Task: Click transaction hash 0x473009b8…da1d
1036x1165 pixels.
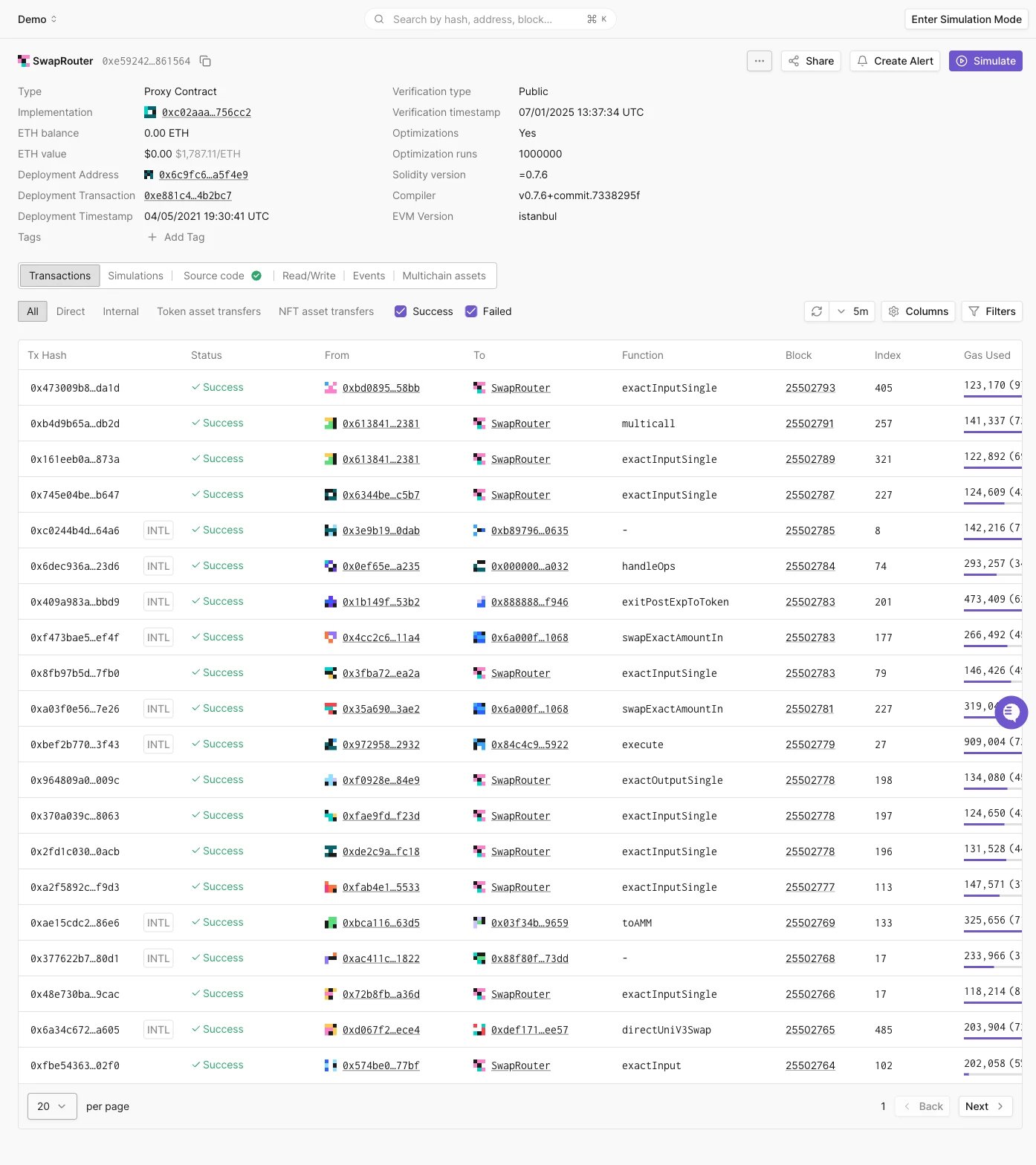Action: tap(75, 388)
